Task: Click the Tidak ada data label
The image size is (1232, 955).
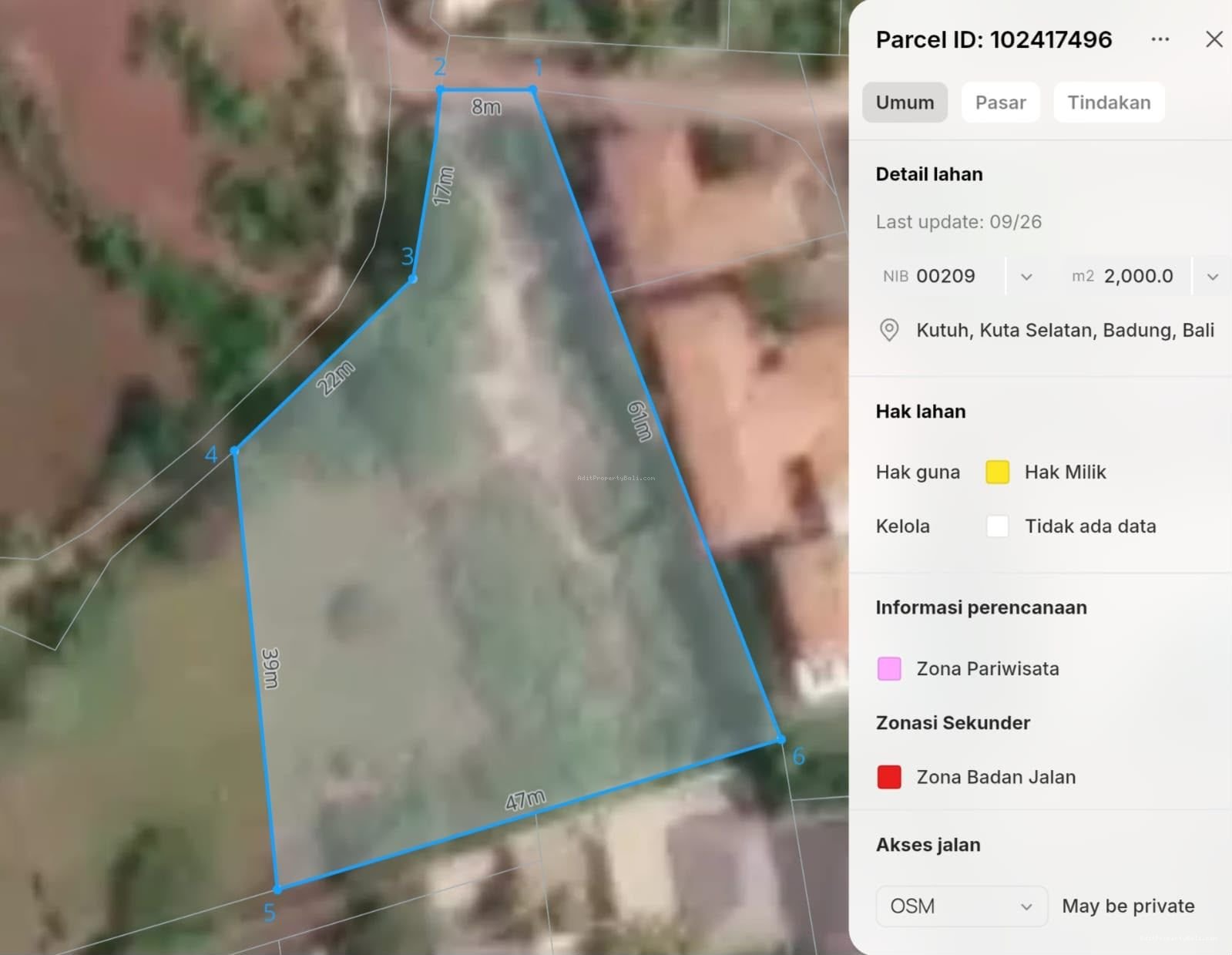Action: (x=1090, y=526)
